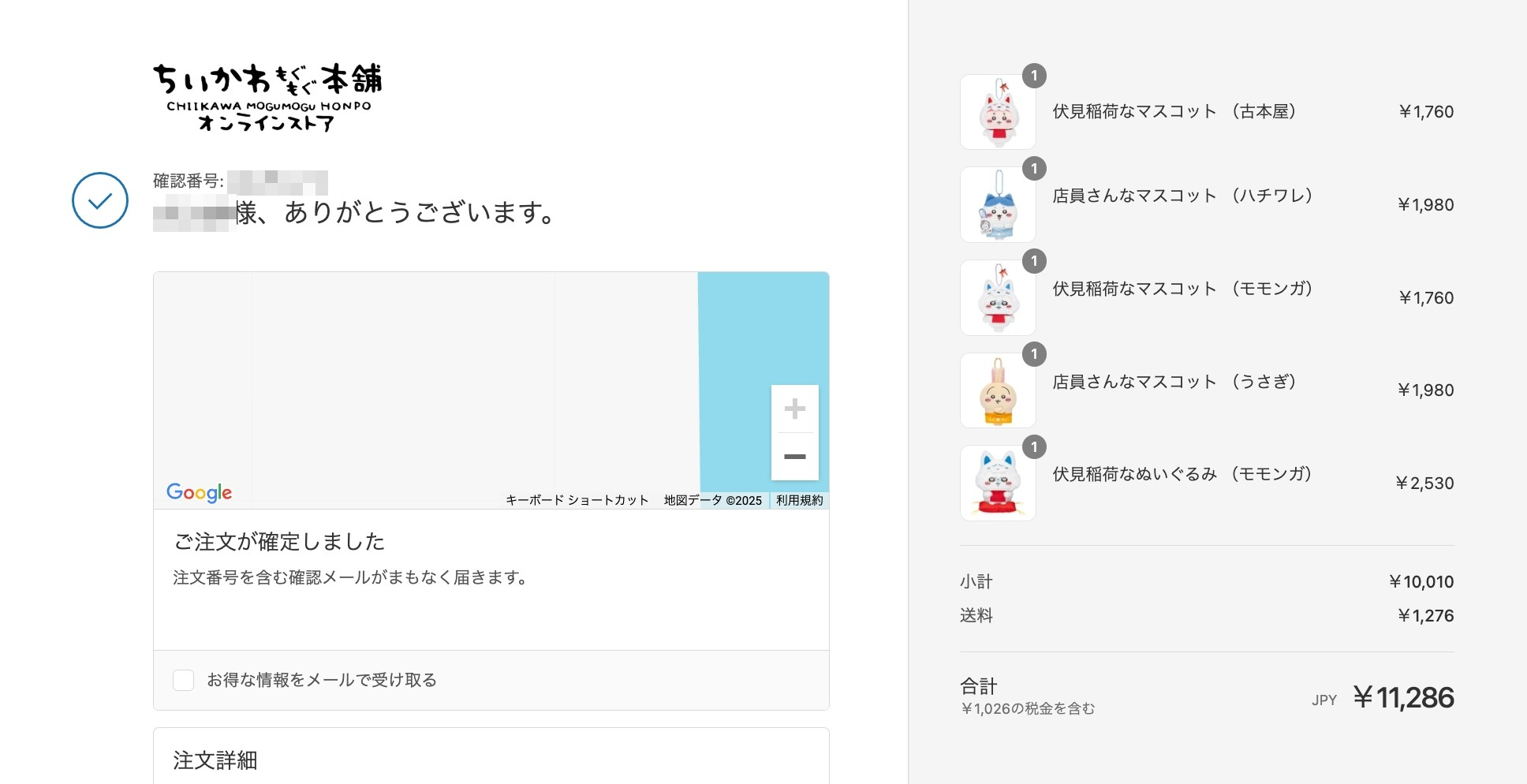Select thumbnail of 伏見稲荷なマスコット（古本屋）
Viewport: 1527px width, 784px height.
(998, 112)
